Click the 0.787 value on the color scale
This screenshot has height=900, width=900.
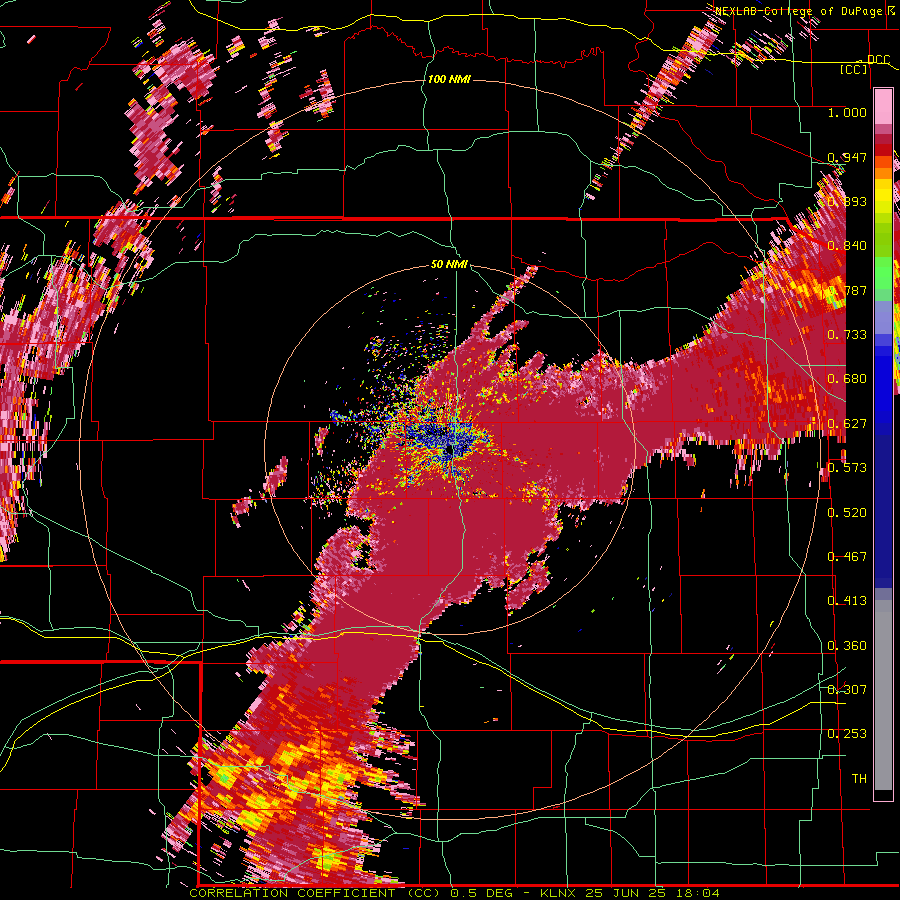pyautogui.click(x=847, y=290)
